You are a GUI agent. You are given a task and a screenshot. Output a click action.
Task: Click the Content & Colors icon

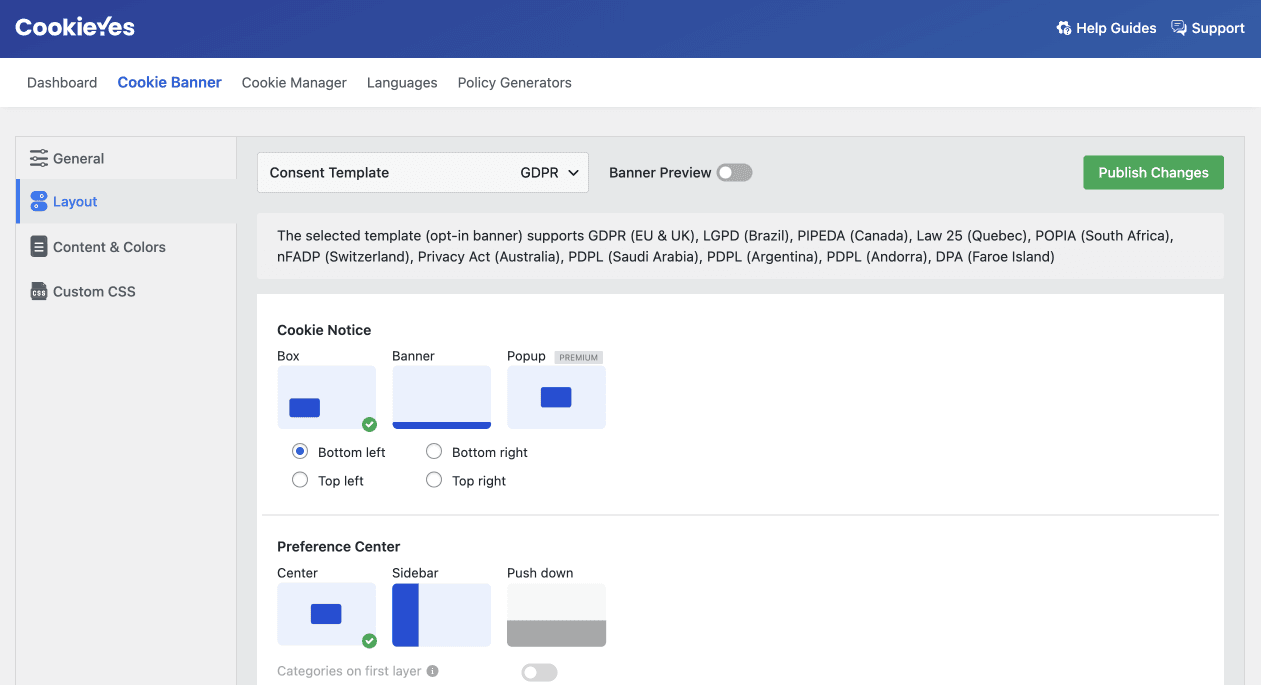point(39,247)
